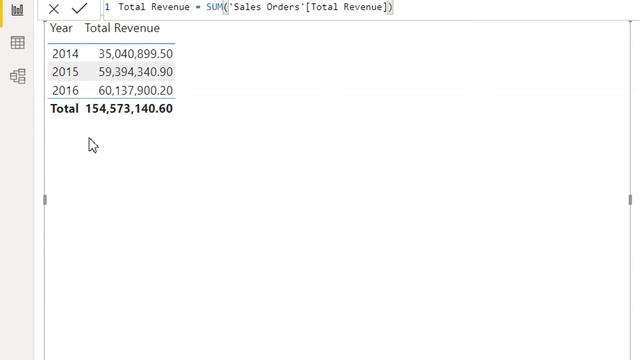Sort by the Total Revenue column header

(122, 28)
